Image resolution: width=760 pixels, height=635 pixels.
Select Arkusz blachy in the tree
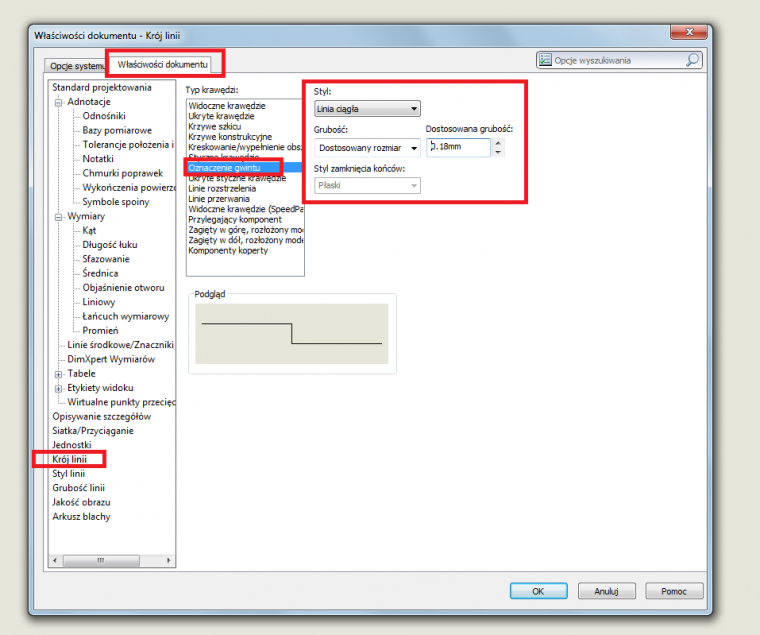click(81, 516)
